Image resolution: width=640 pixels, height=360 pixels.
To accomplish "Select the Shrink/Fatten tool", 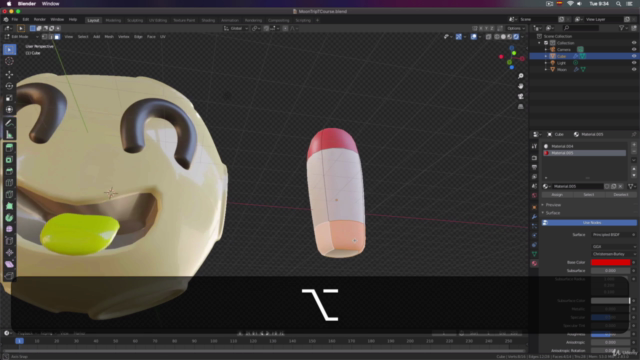I will tap(9, 253).
